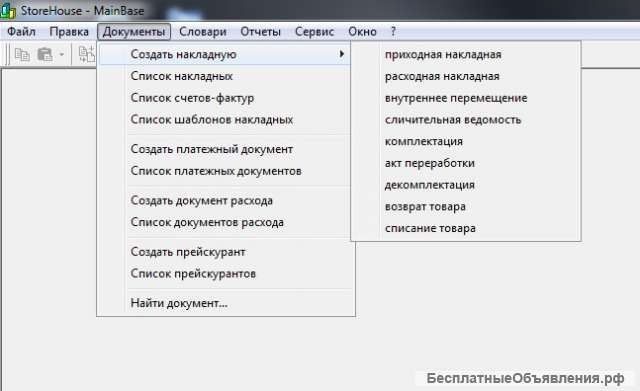The width and height of the screenshot is (640, 391).
Task: Select Список шаблонов накладных
Action: tap(225, 120)
